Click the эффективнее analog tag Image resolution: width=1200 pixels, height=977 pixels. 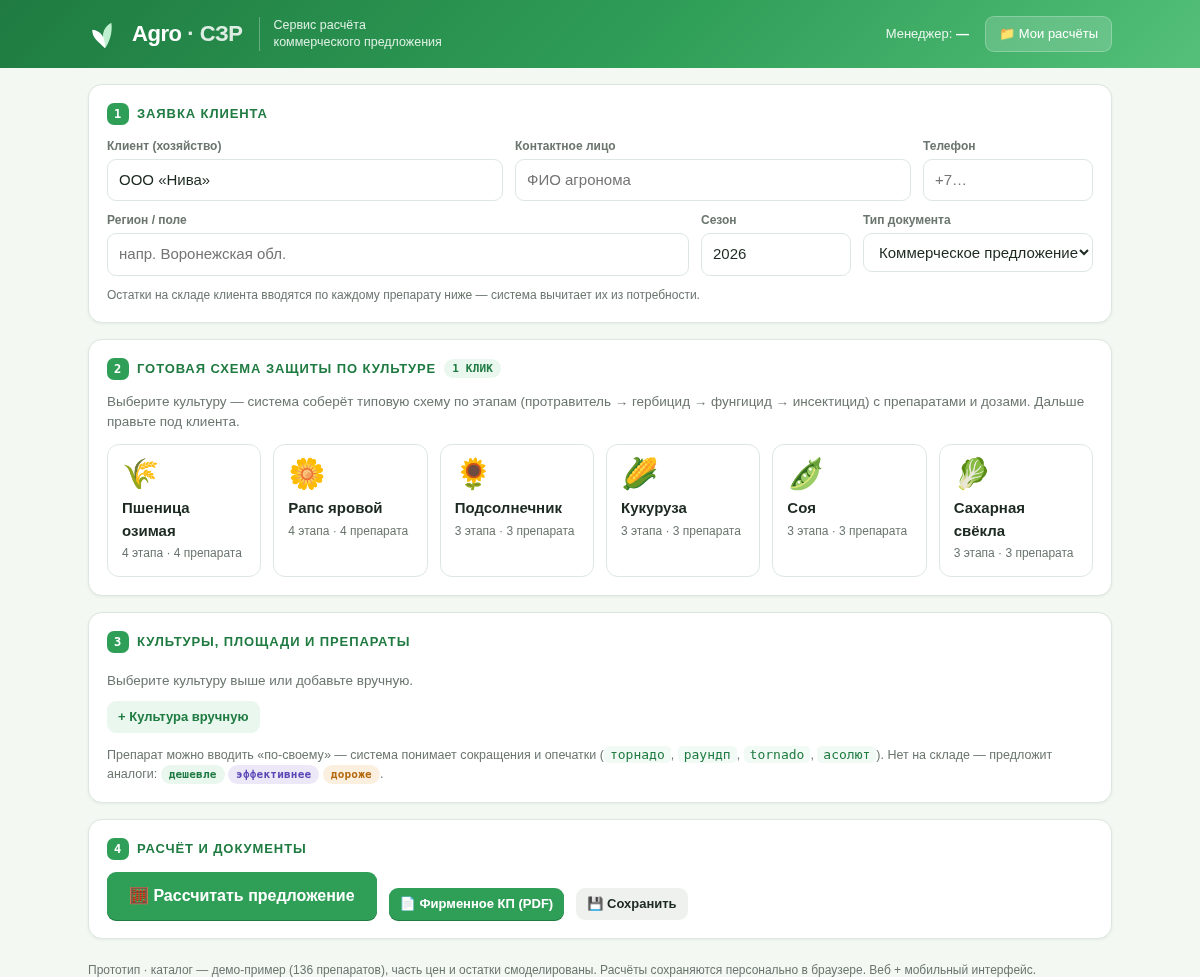pos(274,774)
